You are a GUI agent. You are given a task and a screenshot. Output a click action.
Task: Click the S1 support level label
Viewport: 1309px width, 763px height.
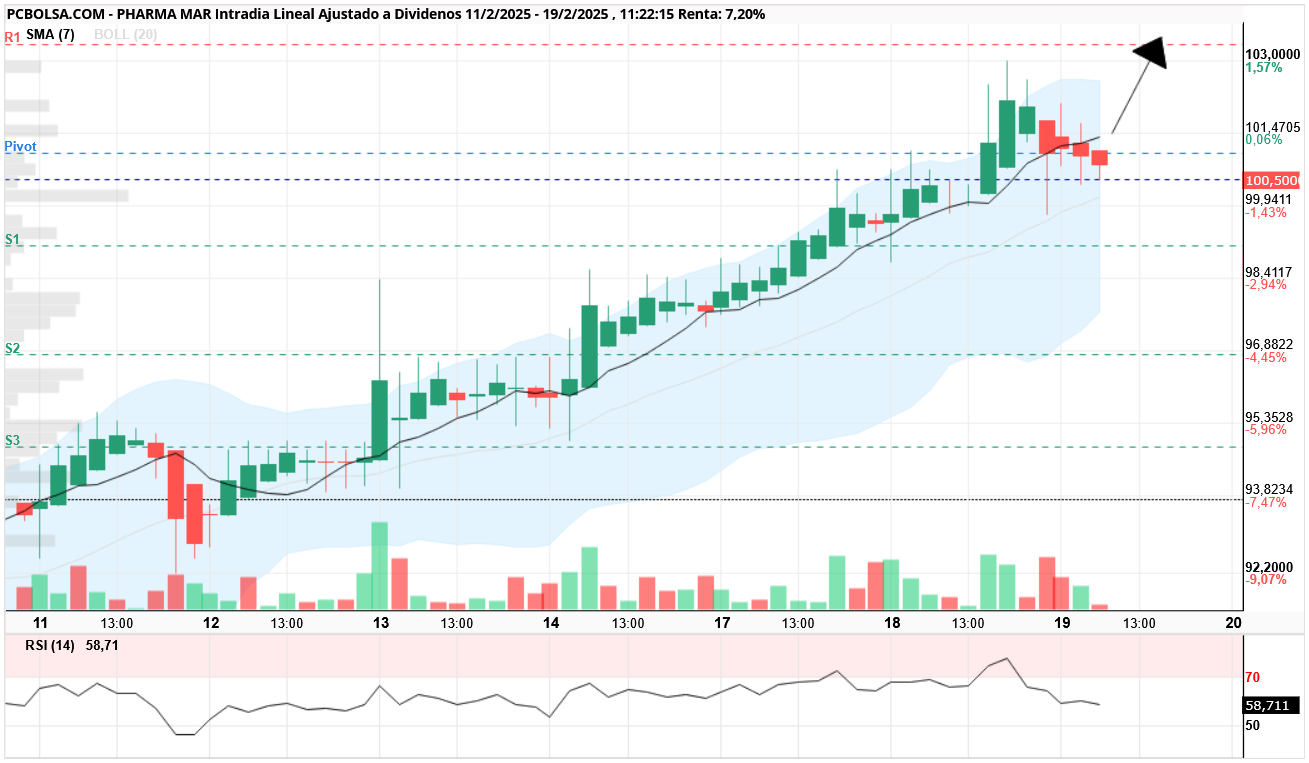(x=12, y=239)
